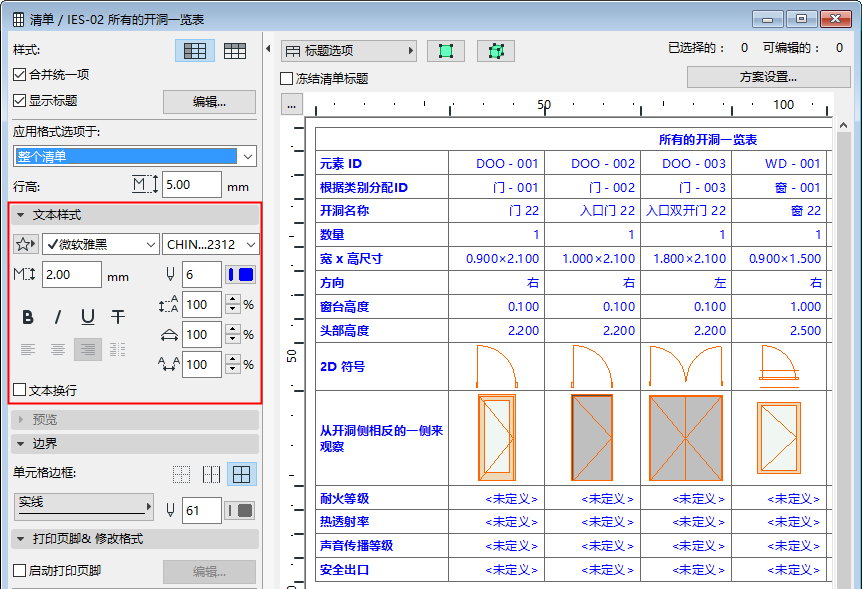Align text to the left

point(27,349)
